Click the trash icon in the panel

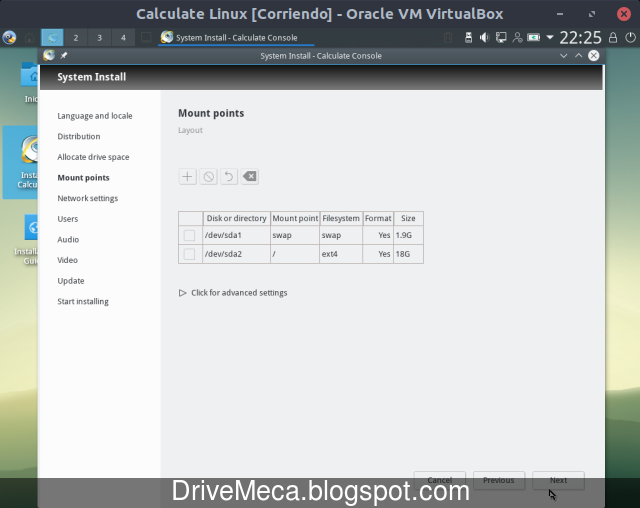pos(448,38)
